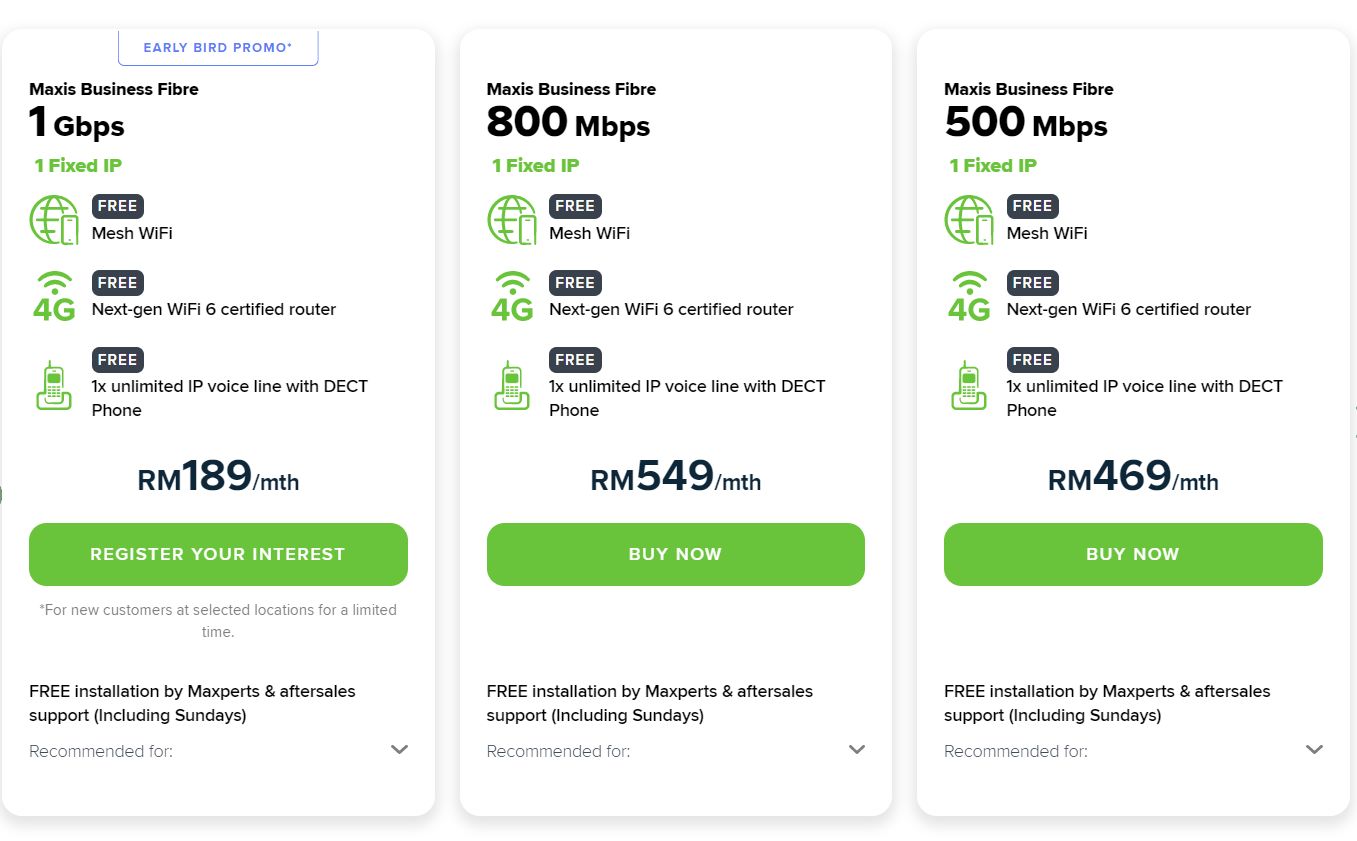1357x841 pixels.
Task: Click BUY NOW on the 500 Mbps plan
Action: tap(1132, 554)
